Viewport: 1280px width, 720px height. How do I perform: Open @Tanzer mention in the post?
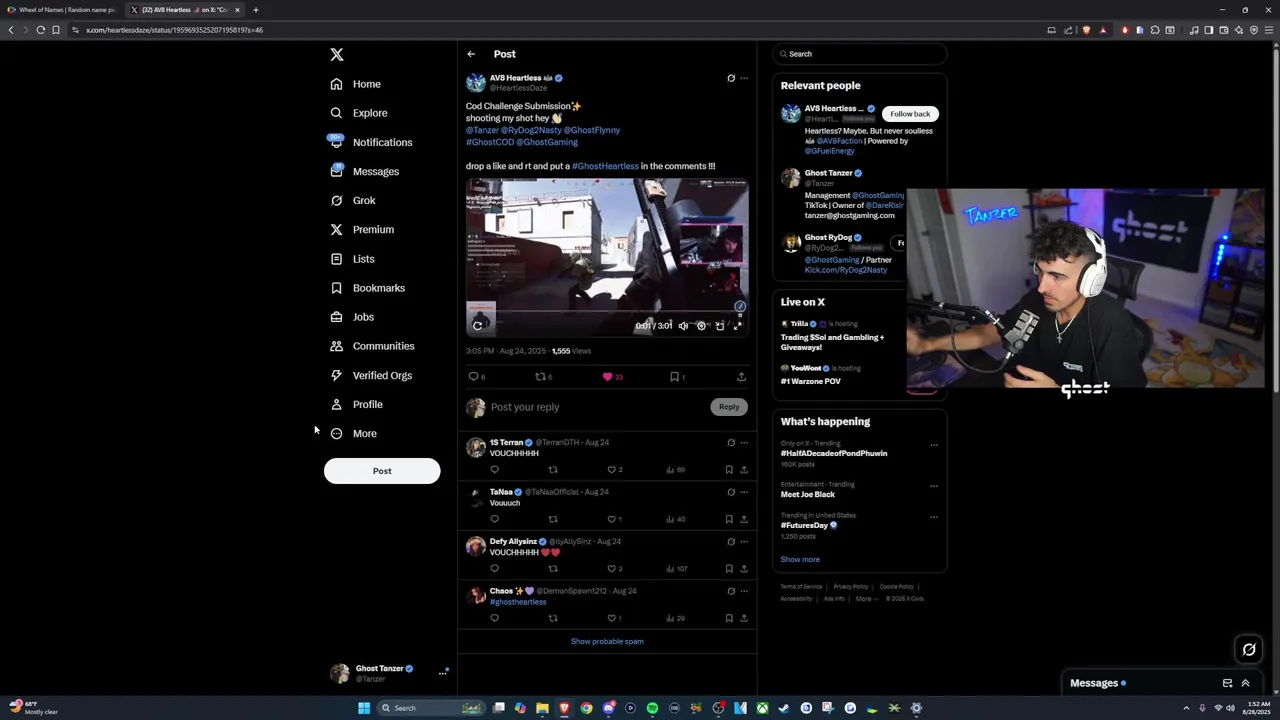(x=482, y=130)
